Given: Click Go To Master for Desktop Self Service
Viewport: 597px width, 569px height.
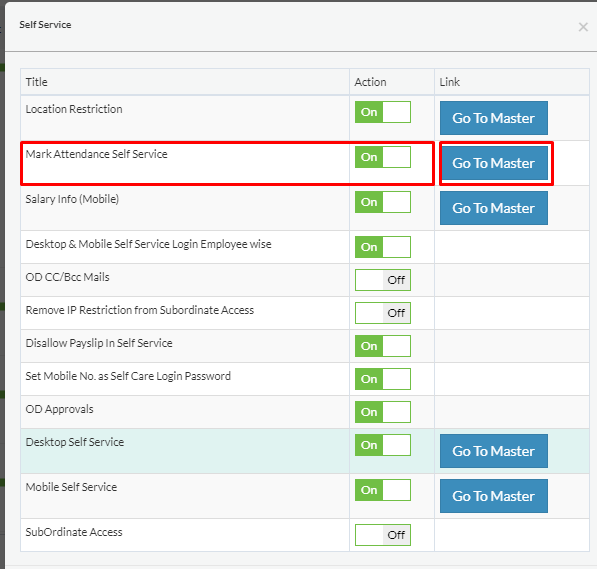Looking at the screenshot, I should click(494, 451).
